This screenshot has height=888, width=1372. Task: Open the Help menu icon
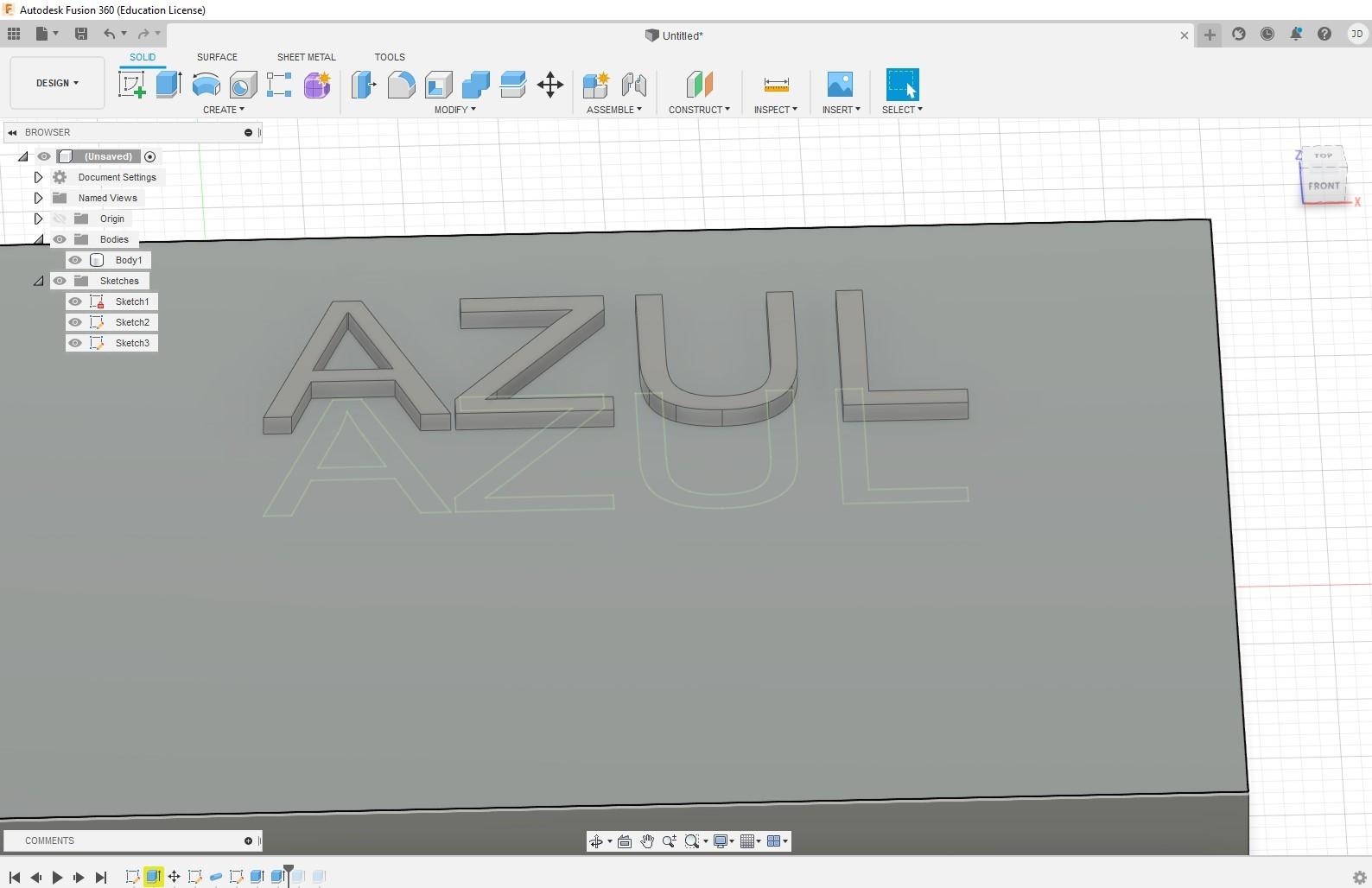pos(1324,34)
